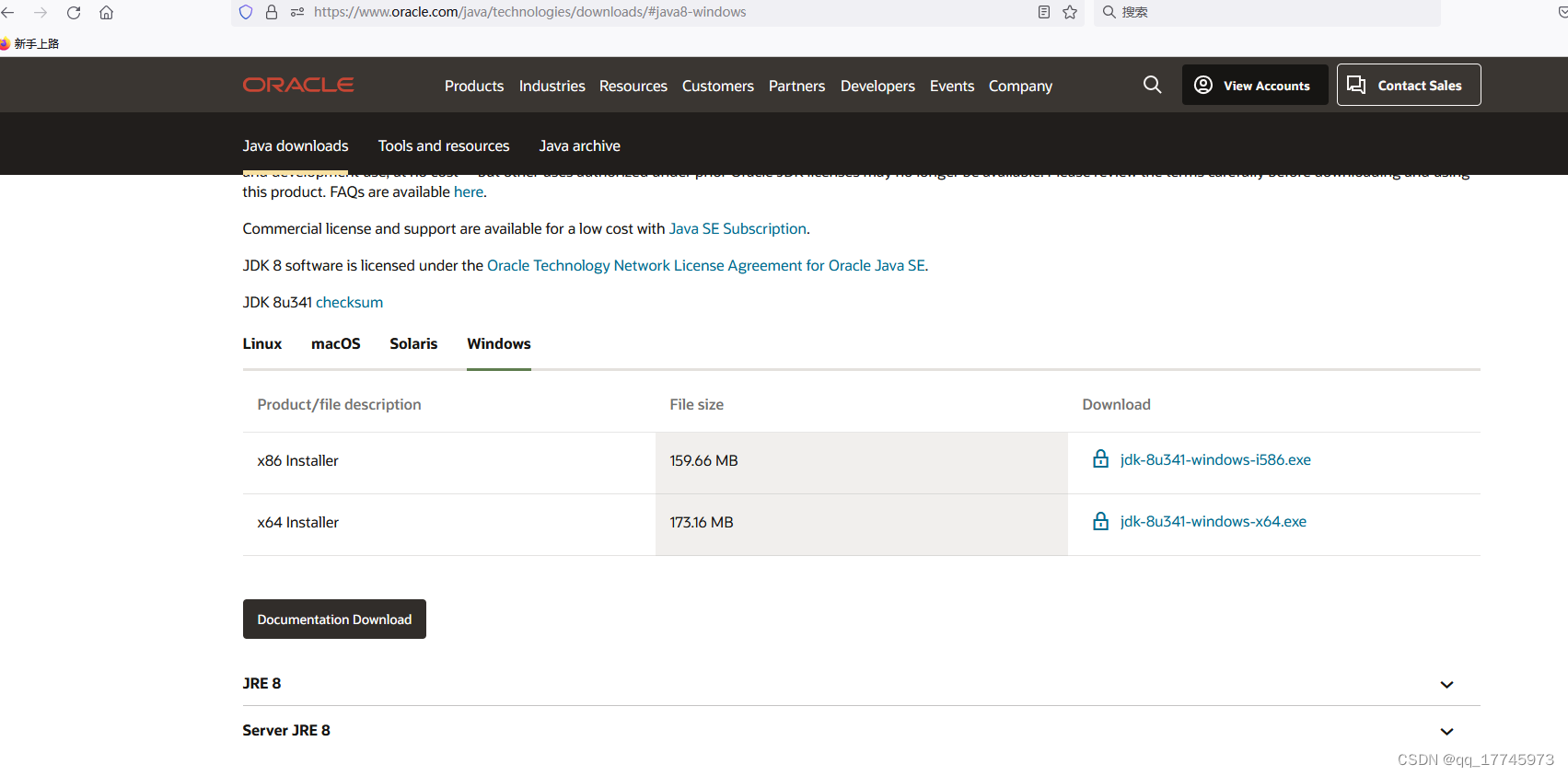Open the Events menu
This screenshot has height=776, width=1568.
click(x=952, y=86)
